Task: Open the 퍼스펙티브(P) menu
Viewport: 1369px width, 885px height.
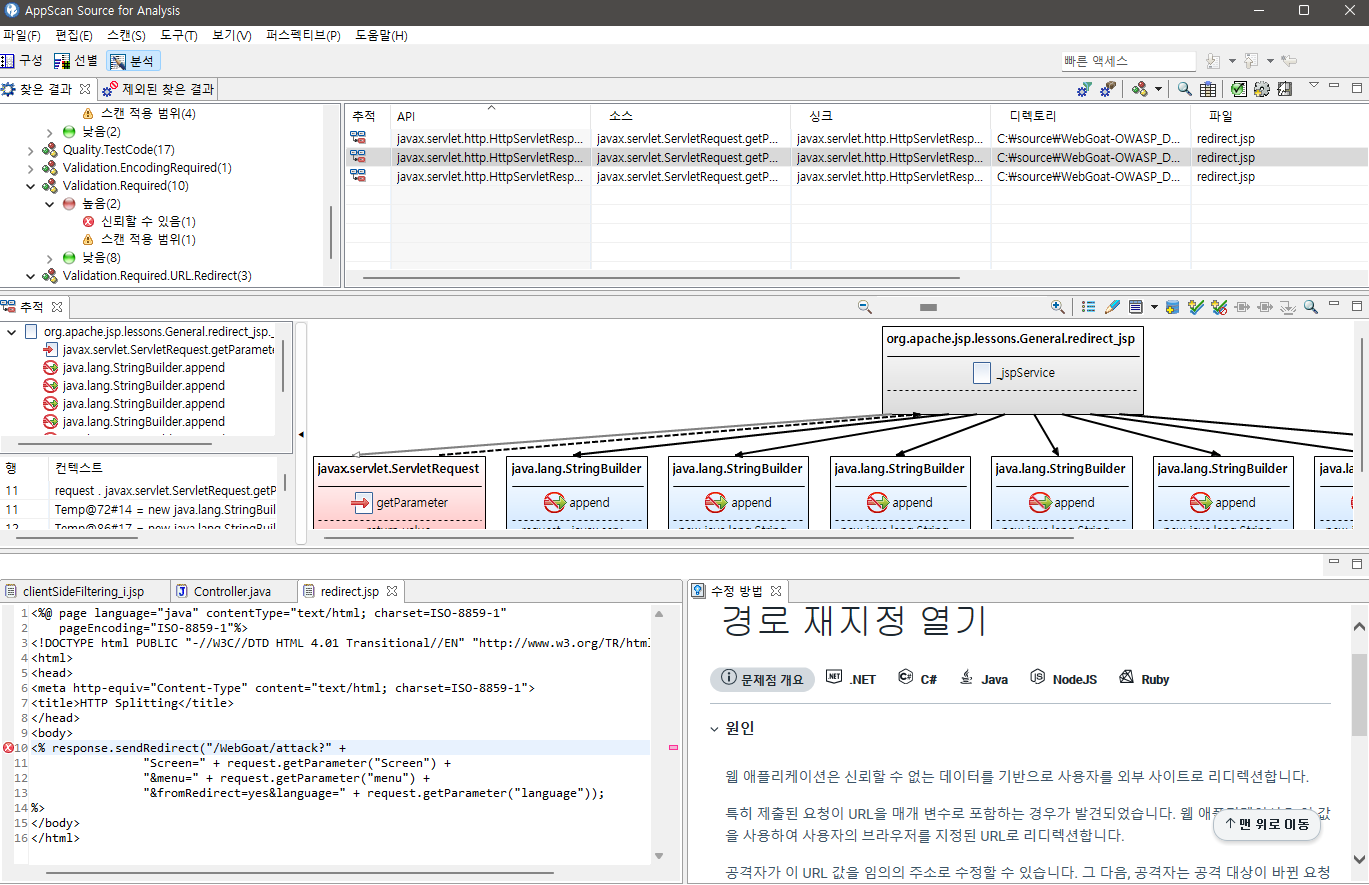Action: [303, 35]
